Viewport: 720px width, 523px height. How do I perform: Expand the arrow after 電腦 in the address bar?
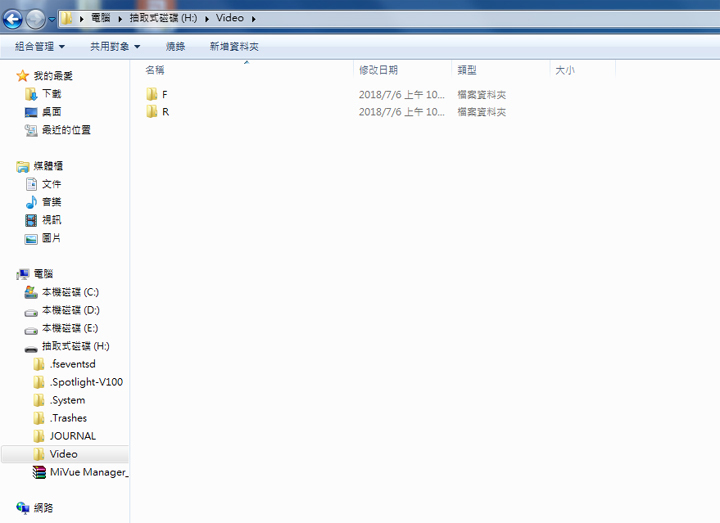[x=120, y=19]
